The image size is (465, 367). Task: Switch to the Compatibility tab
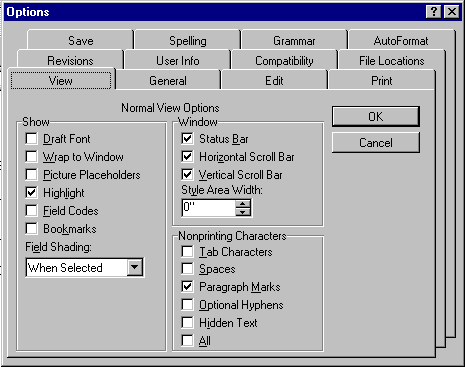click(x=284, y=61)
